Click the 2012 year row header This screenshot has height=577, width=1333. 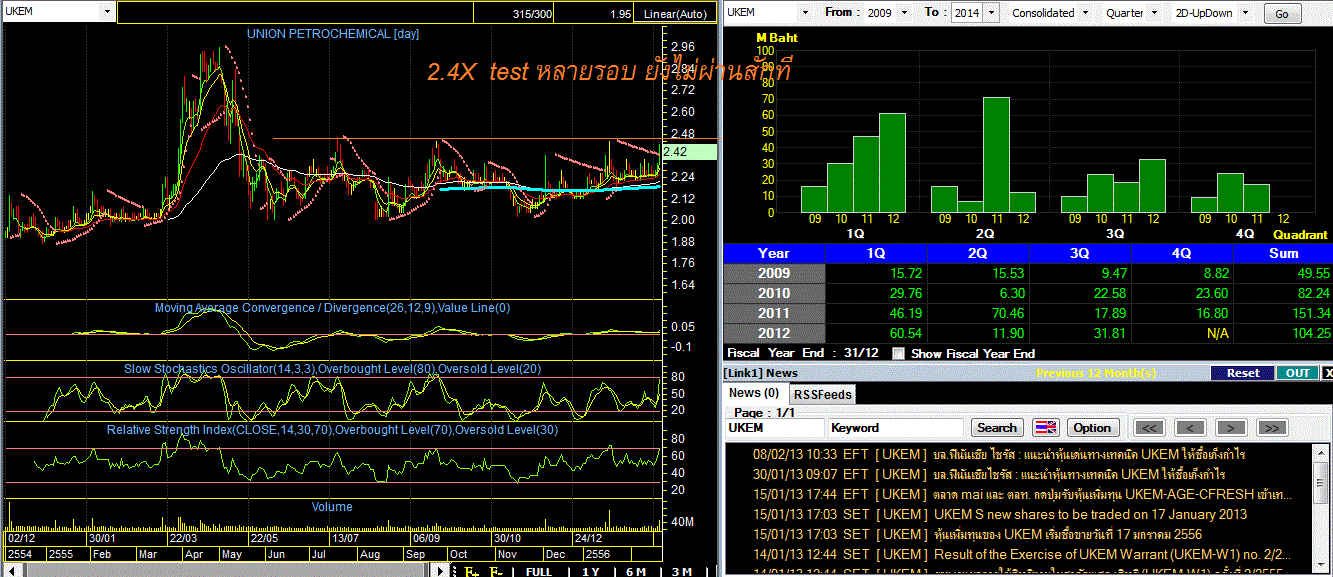774,333
